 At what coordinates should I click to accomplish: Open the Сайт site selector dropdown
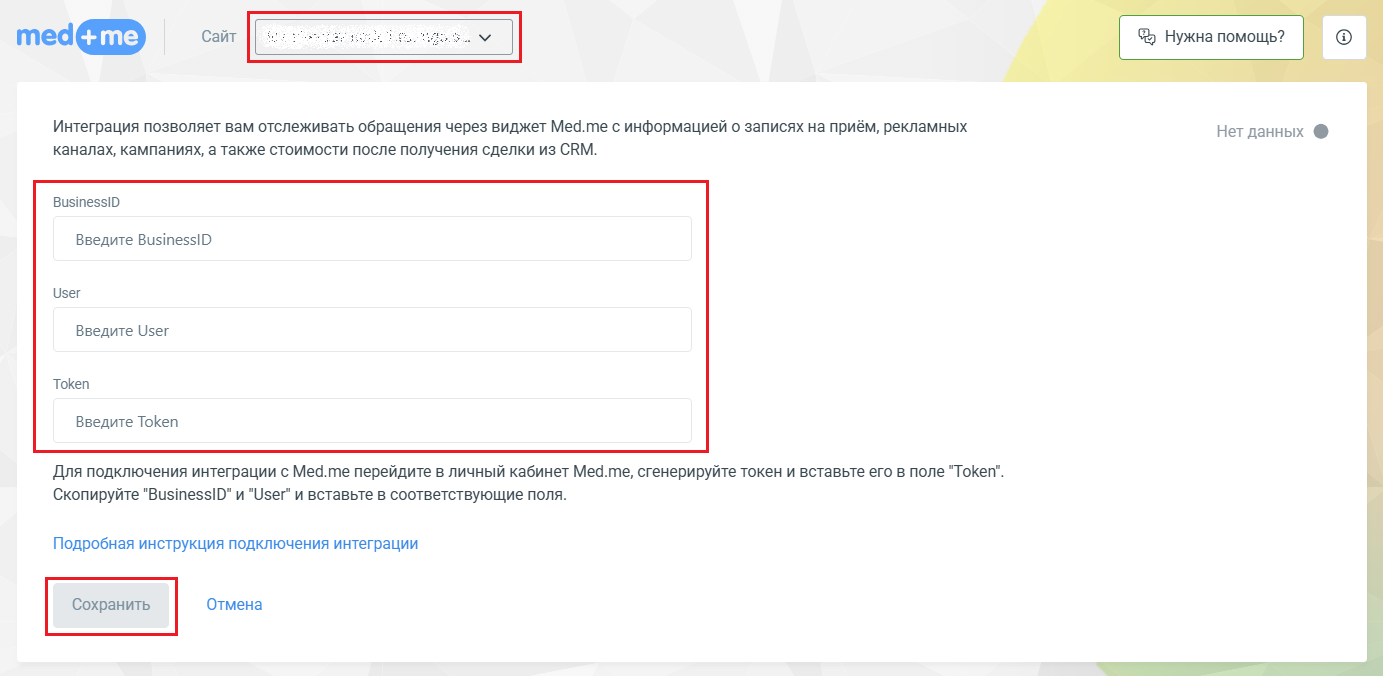tap(383, 37)
